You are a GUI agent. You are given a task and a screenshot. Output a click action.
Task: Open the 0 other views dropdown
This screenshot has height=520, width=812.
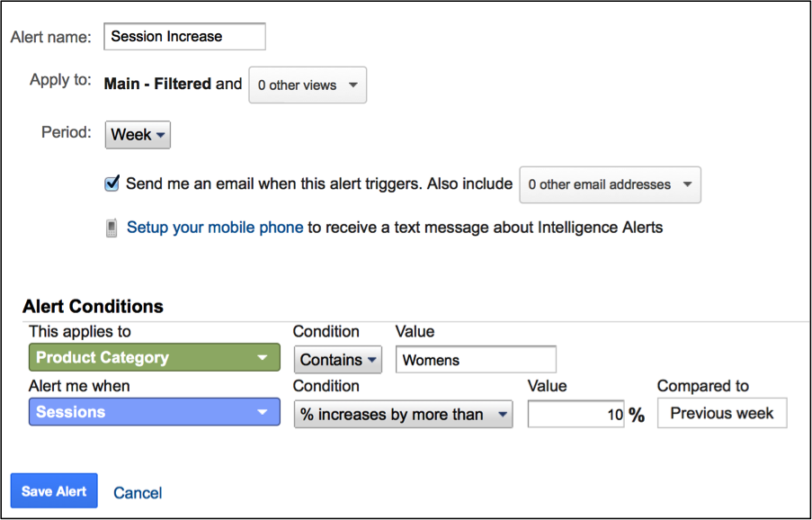click(308, 85)
